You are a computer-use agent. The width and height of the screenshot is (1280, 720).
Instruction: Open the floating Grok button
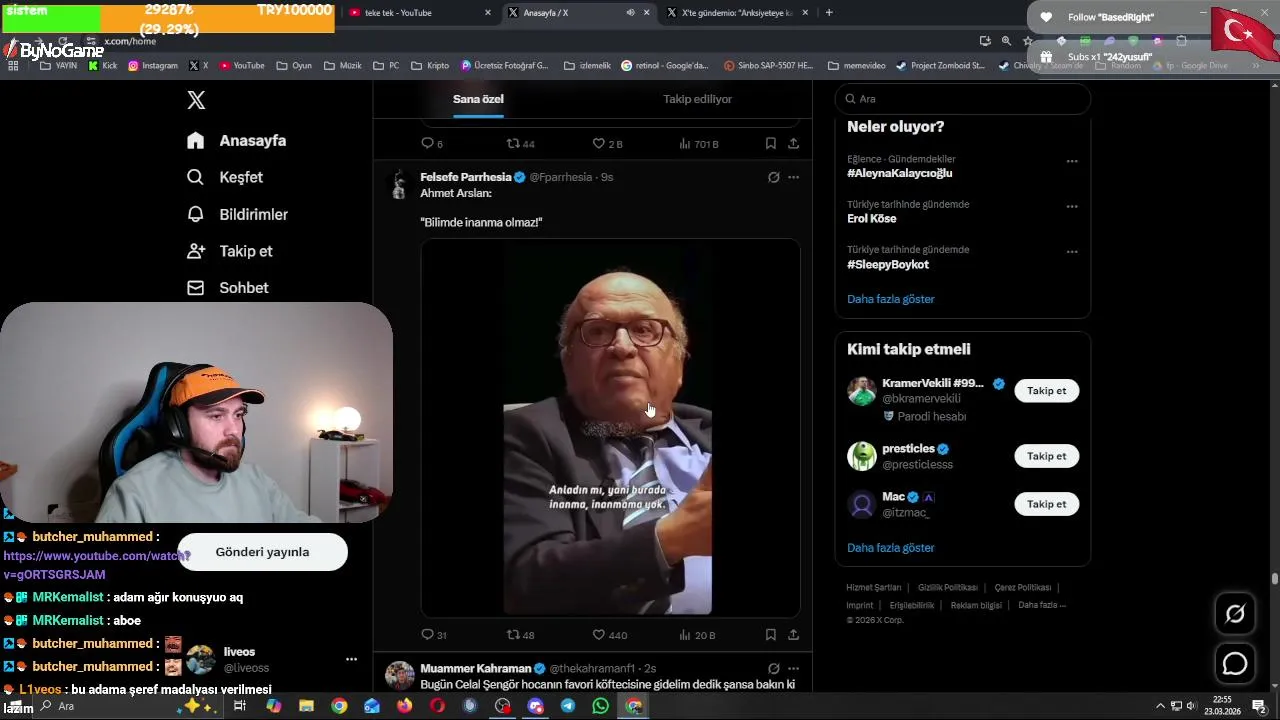(1235, 614)
